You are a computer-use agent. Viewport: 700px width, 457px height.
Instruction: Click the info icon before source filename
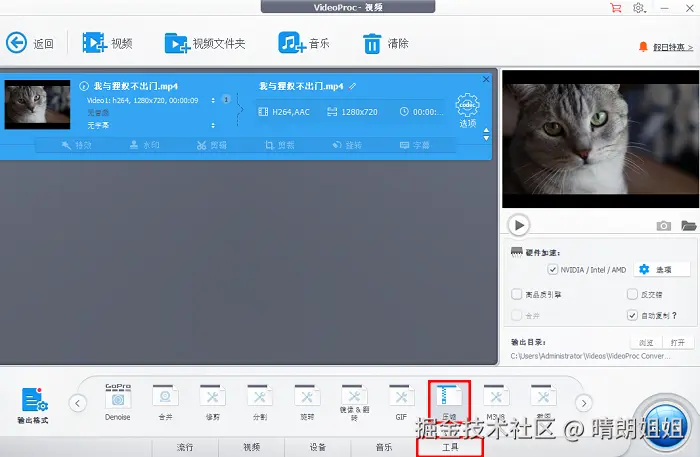[83, 86]
